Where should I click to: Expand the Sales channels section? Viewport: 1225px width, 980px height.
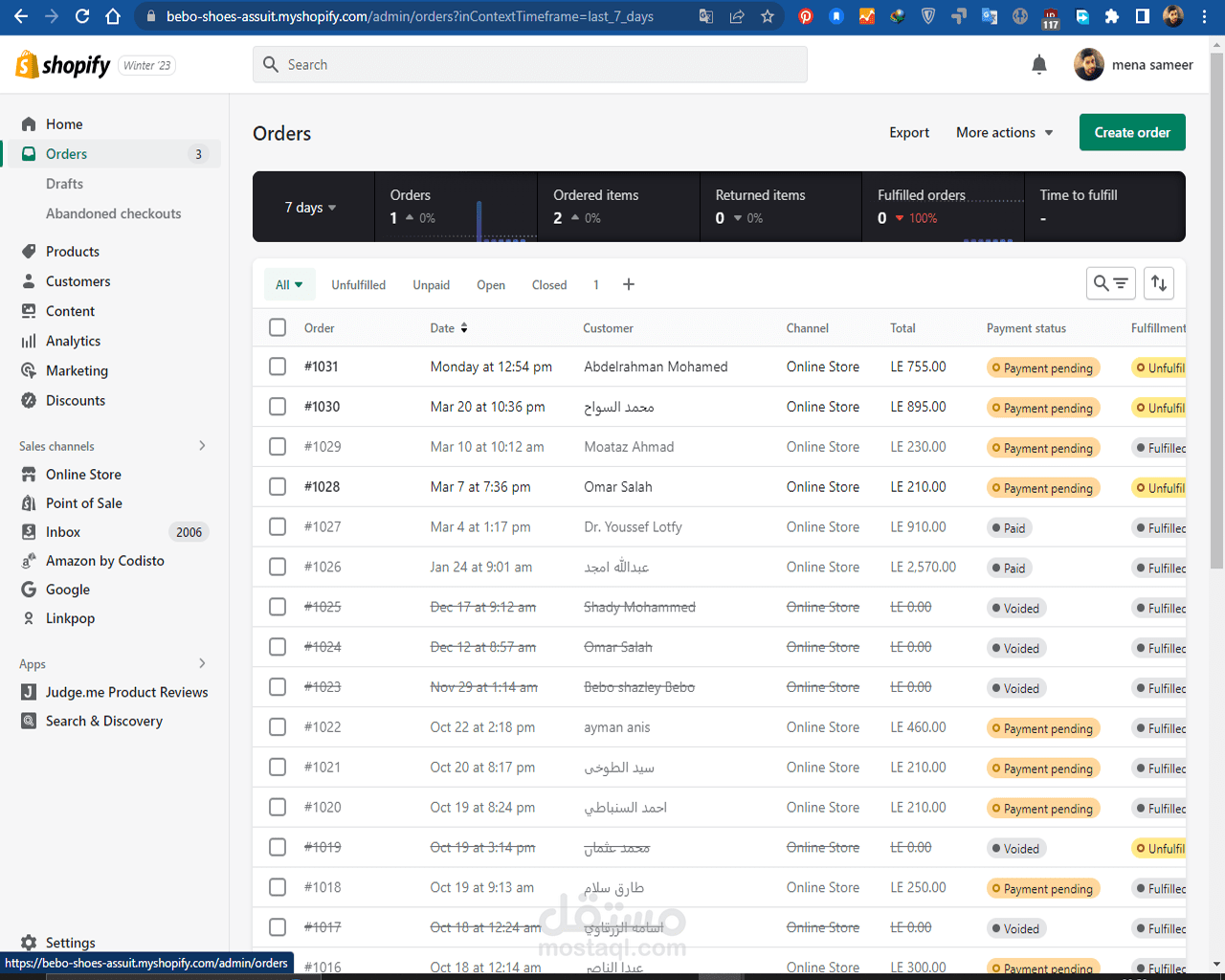(x=202, y=446)
